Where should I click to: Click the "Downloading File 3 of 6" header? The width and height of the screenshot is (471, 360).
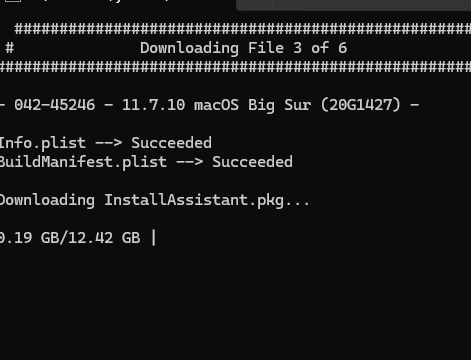pos(243,48)
